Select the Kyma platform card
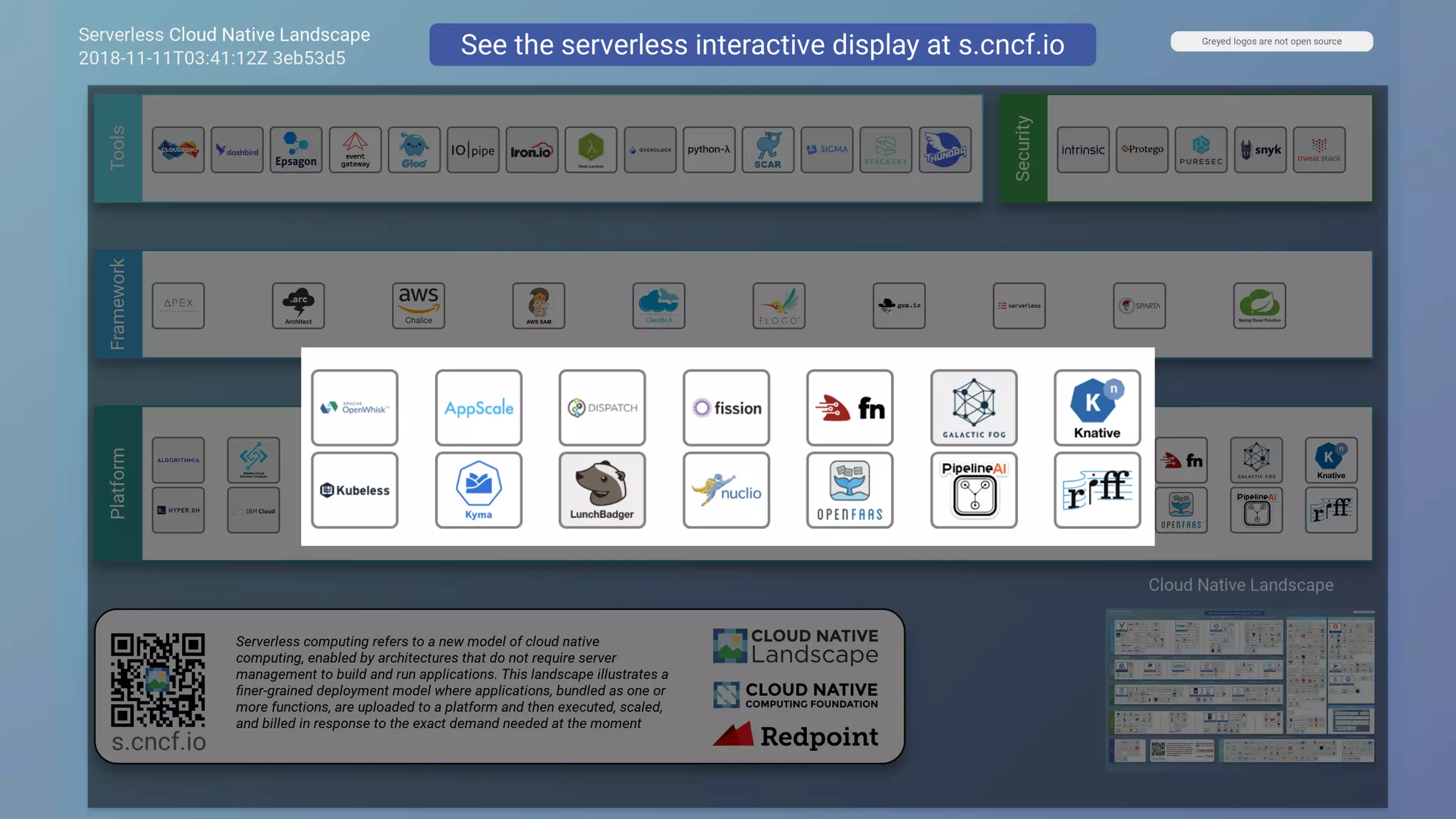Viewport: 1456px width, 819px height. click(x=478, y=490)
